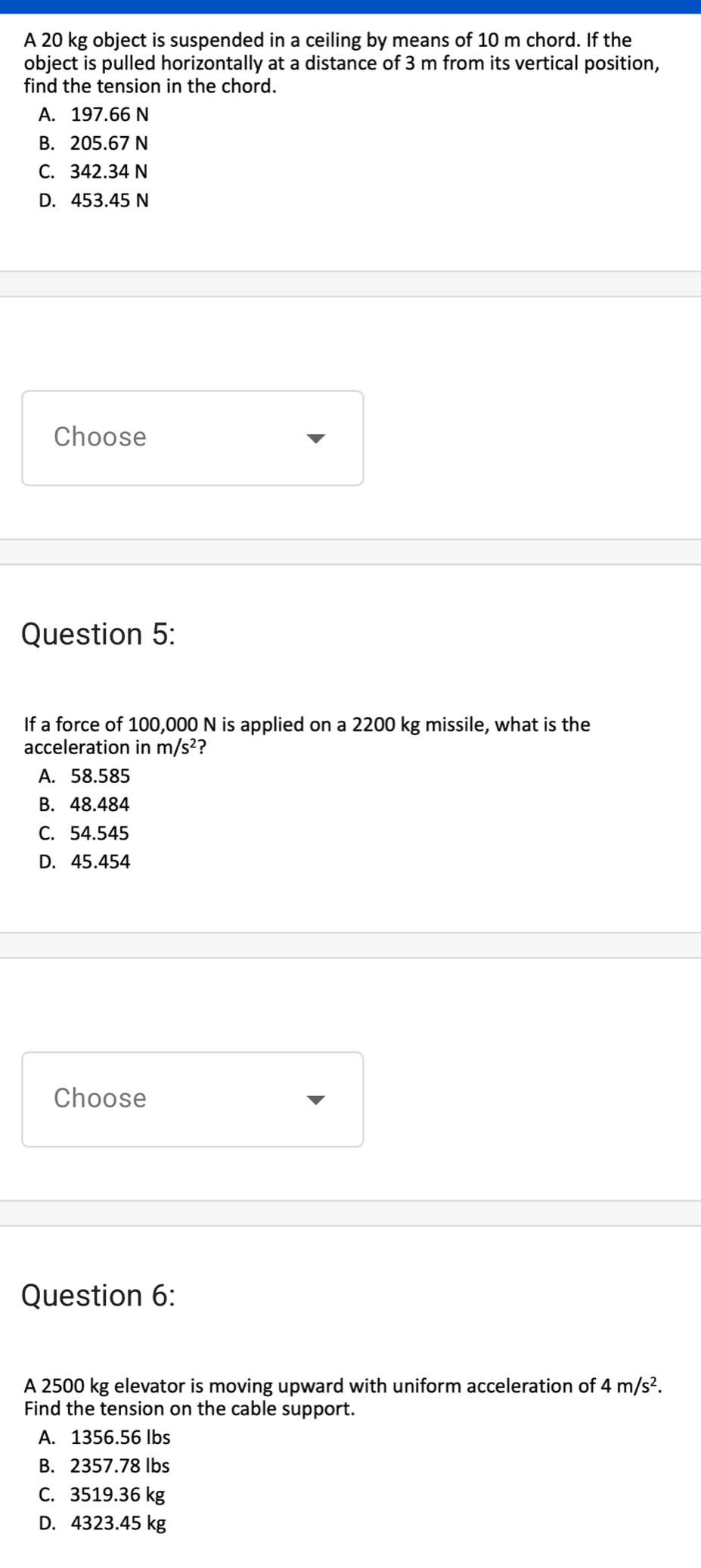Open the Choose dropdown under Question 5
The image size is (701, 1568).
coord(192,1099)
